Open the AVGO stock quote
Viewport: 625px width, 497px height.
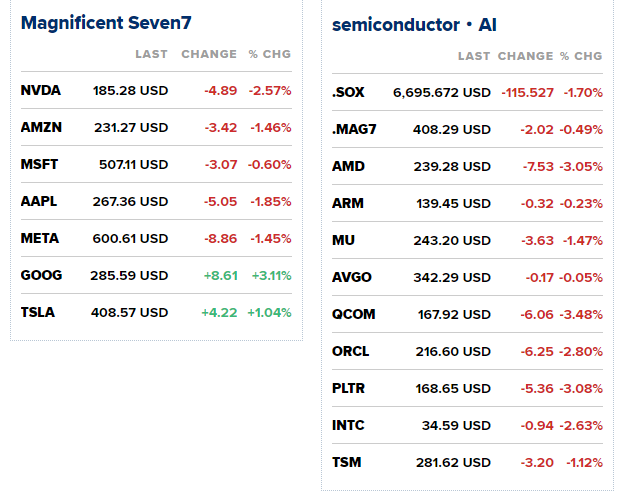tap(351, 277)
